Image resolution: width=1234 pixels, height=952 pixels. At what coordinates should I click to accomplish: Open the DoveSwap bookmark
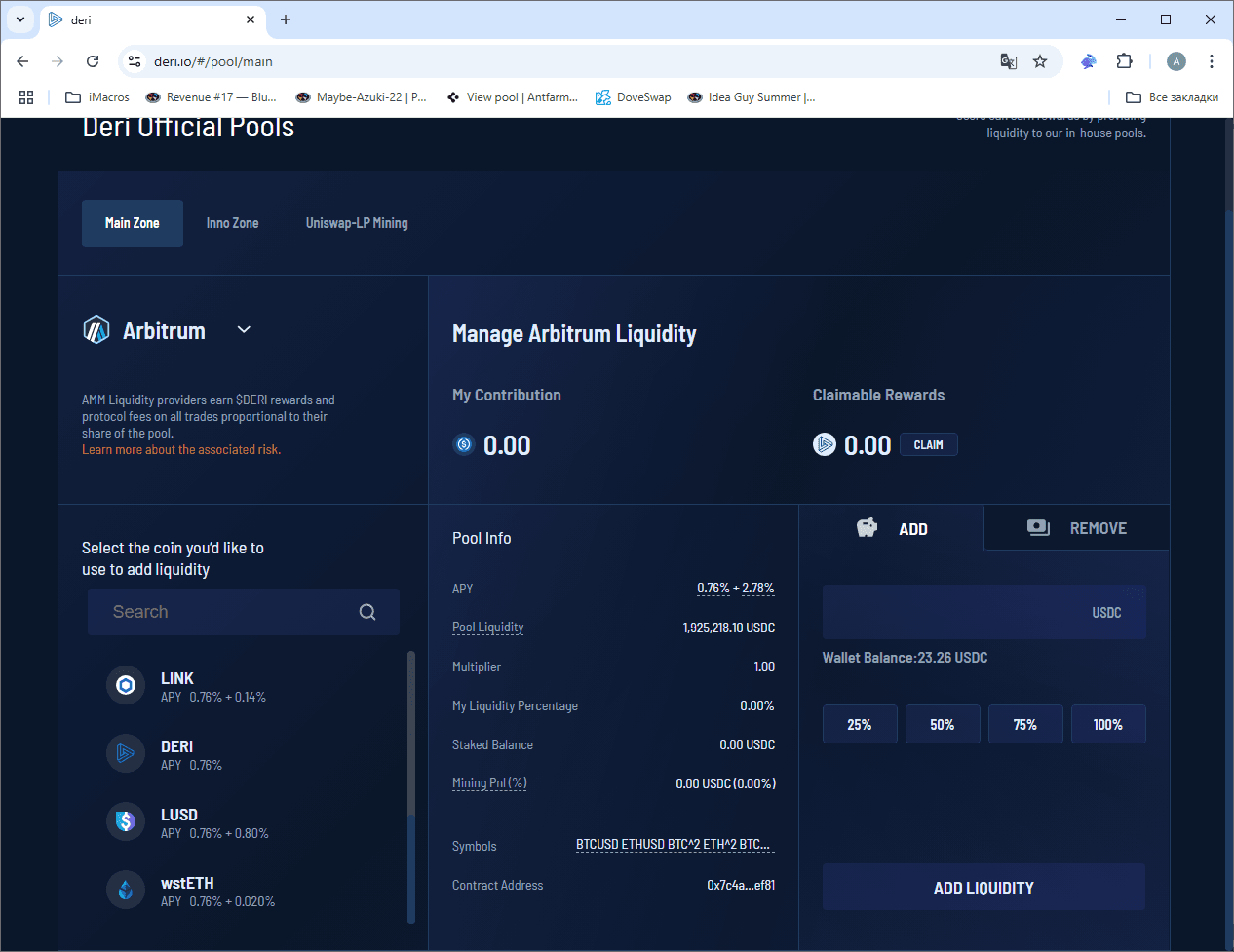(x=634, y=97)
